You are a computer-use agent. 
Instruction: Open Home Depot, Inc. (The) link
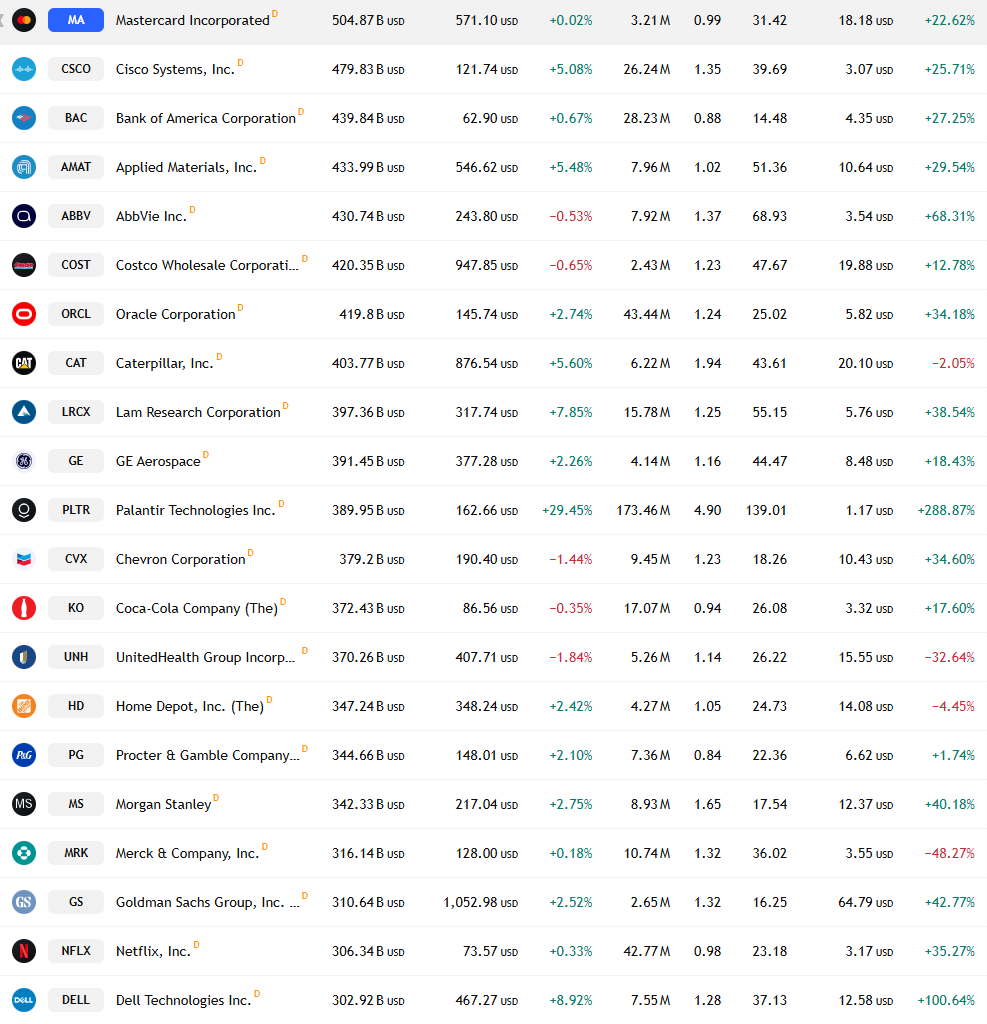(x=189, y=706)
